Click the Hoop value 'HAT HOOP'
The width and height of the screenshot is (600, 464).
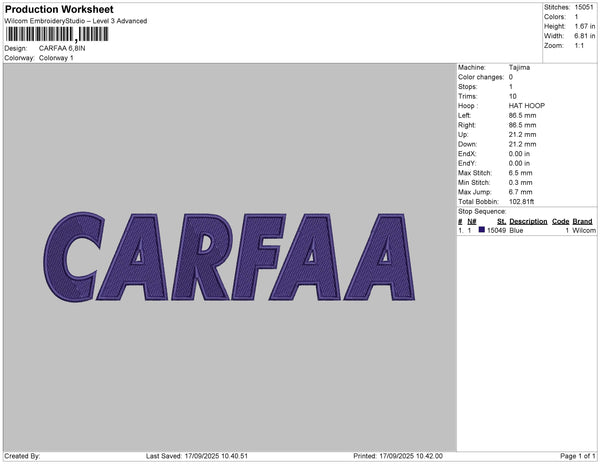(527, 106)
